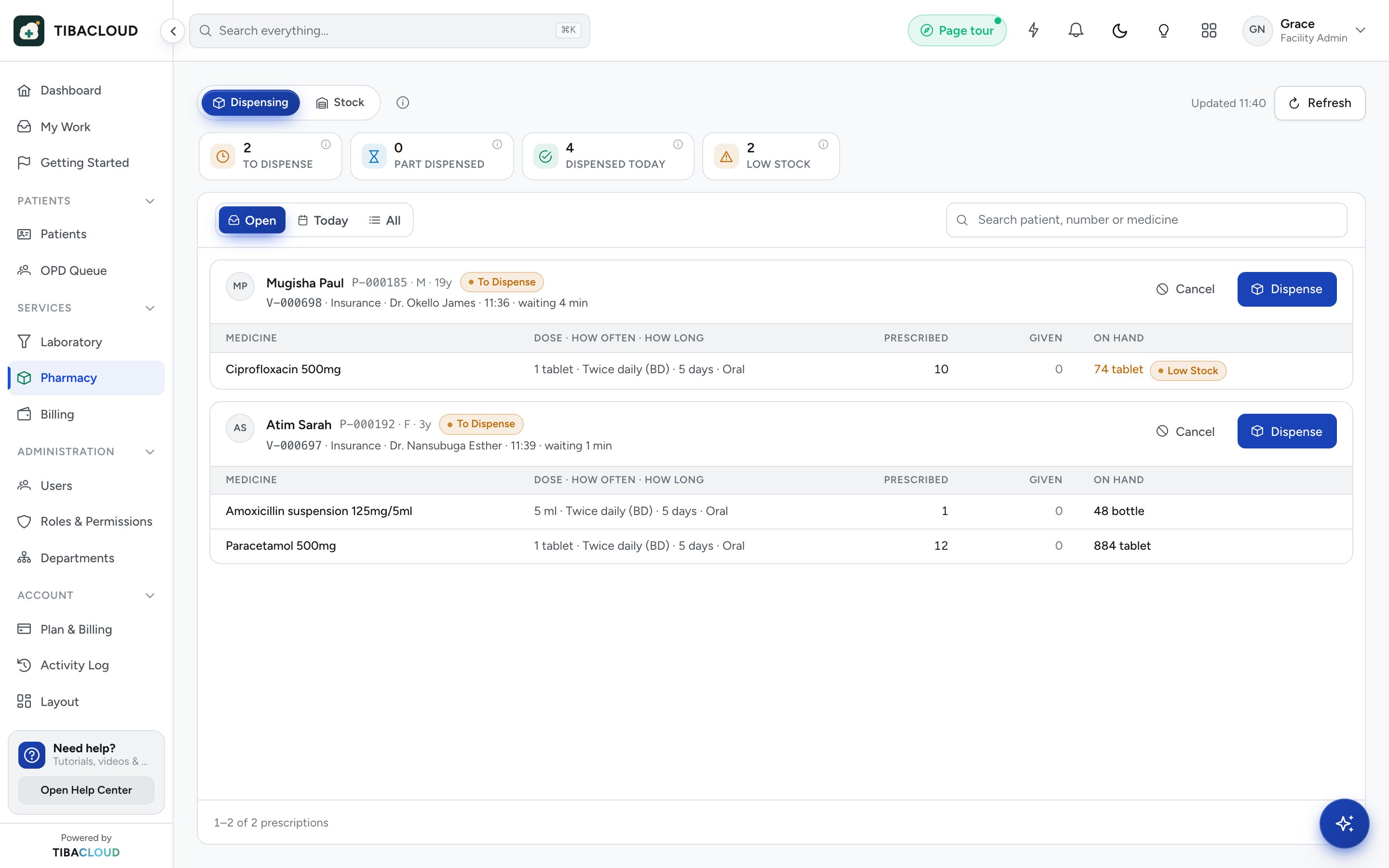Click the patient or medicine search field
This screenshot has height=868, width=1389.
[x=1146, y=220]
